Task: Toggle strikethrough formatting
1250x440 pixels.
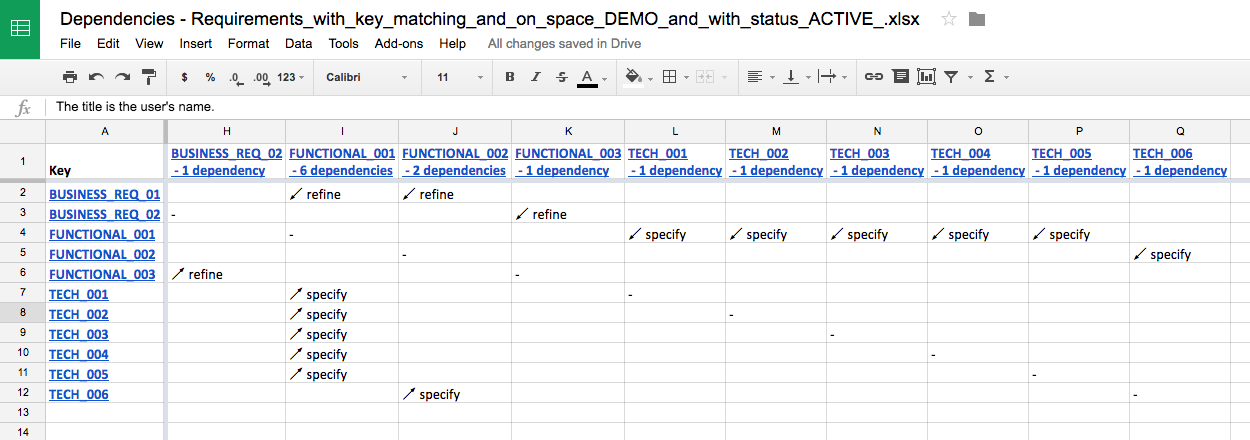Action: pyautogui.click(x=561, y=77)
